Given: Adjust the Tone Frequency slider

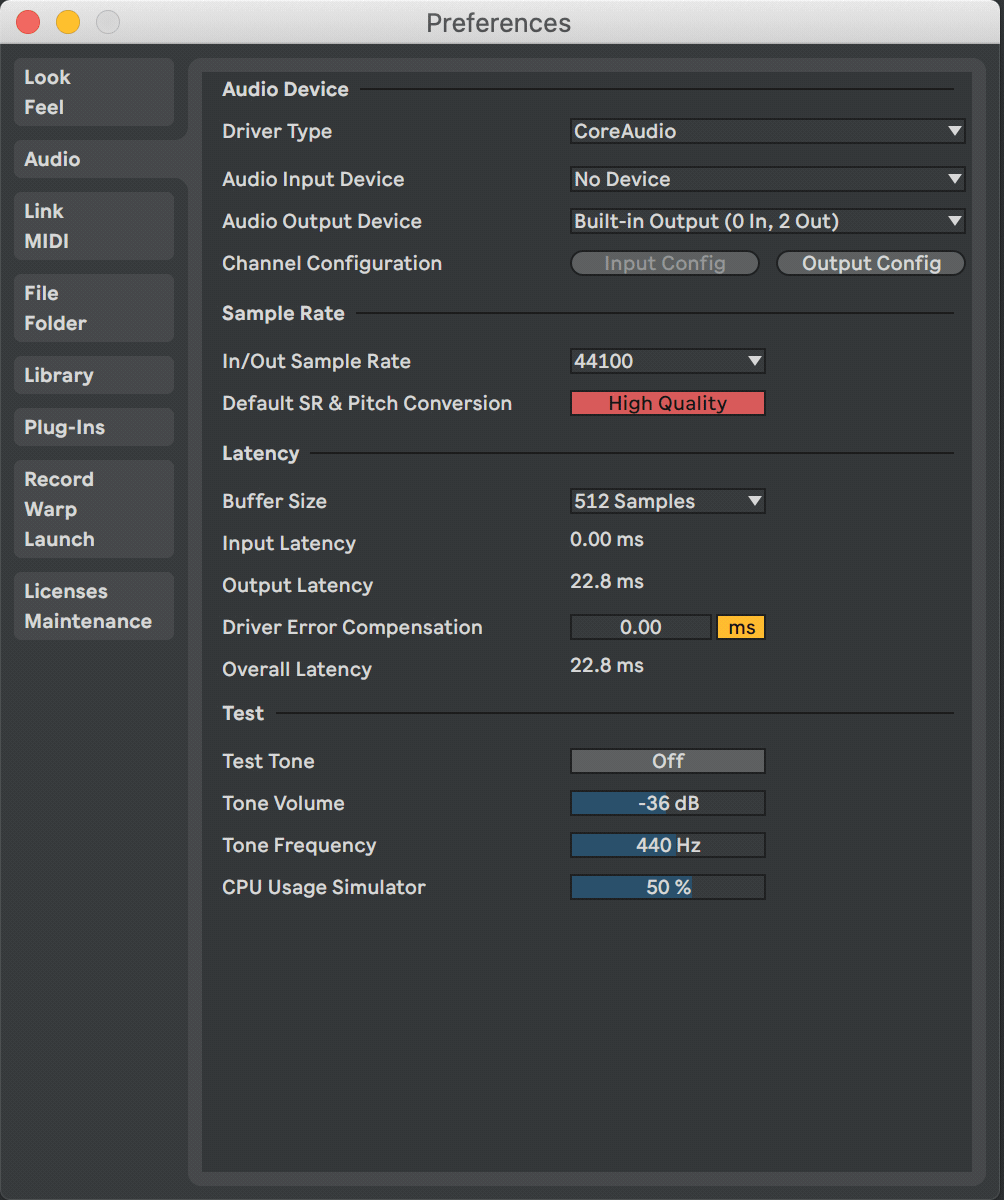Looking at the screenshot, I should [x=667, y=845].
